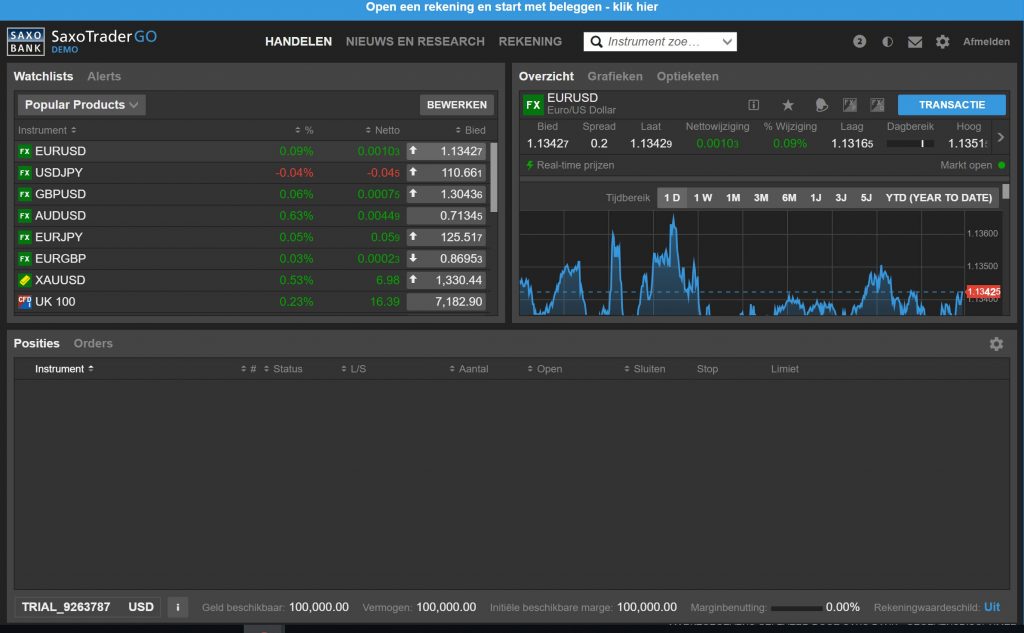Select the 1 D time range
This screenshot has width=1024, height=633.
pos(672,198)
